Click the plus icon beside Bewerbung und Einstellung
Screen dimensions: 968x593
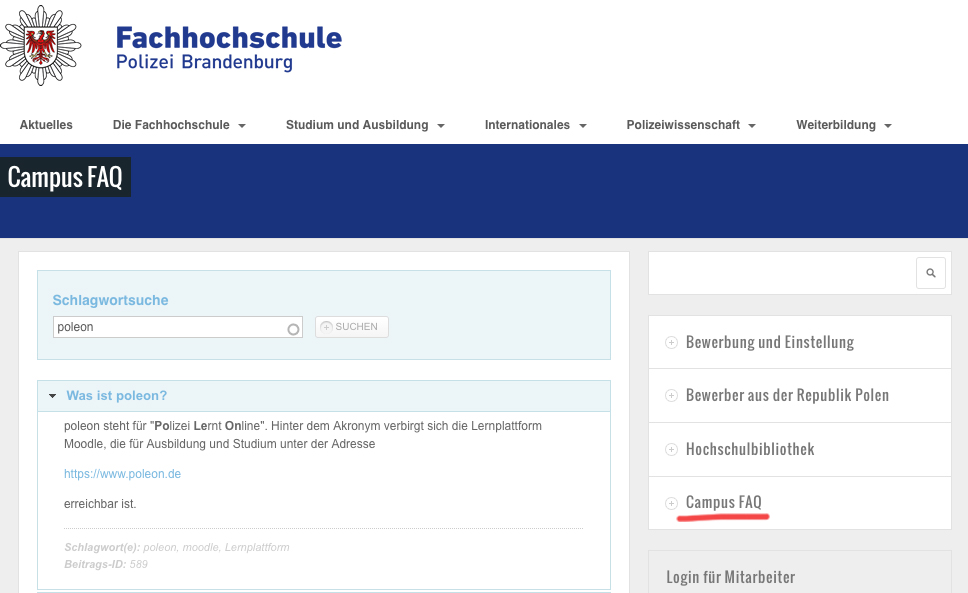(x=671, y=342)
